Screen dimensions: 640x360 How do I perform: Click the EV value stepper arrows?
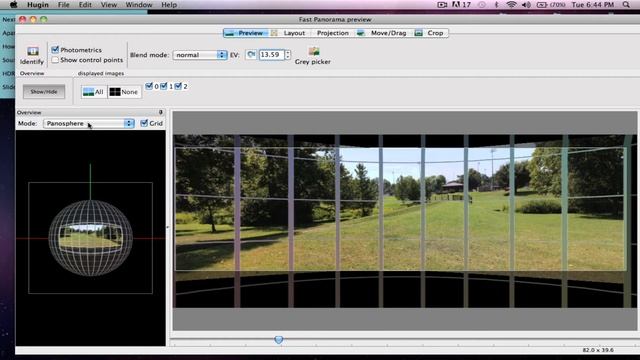(288, 55)
